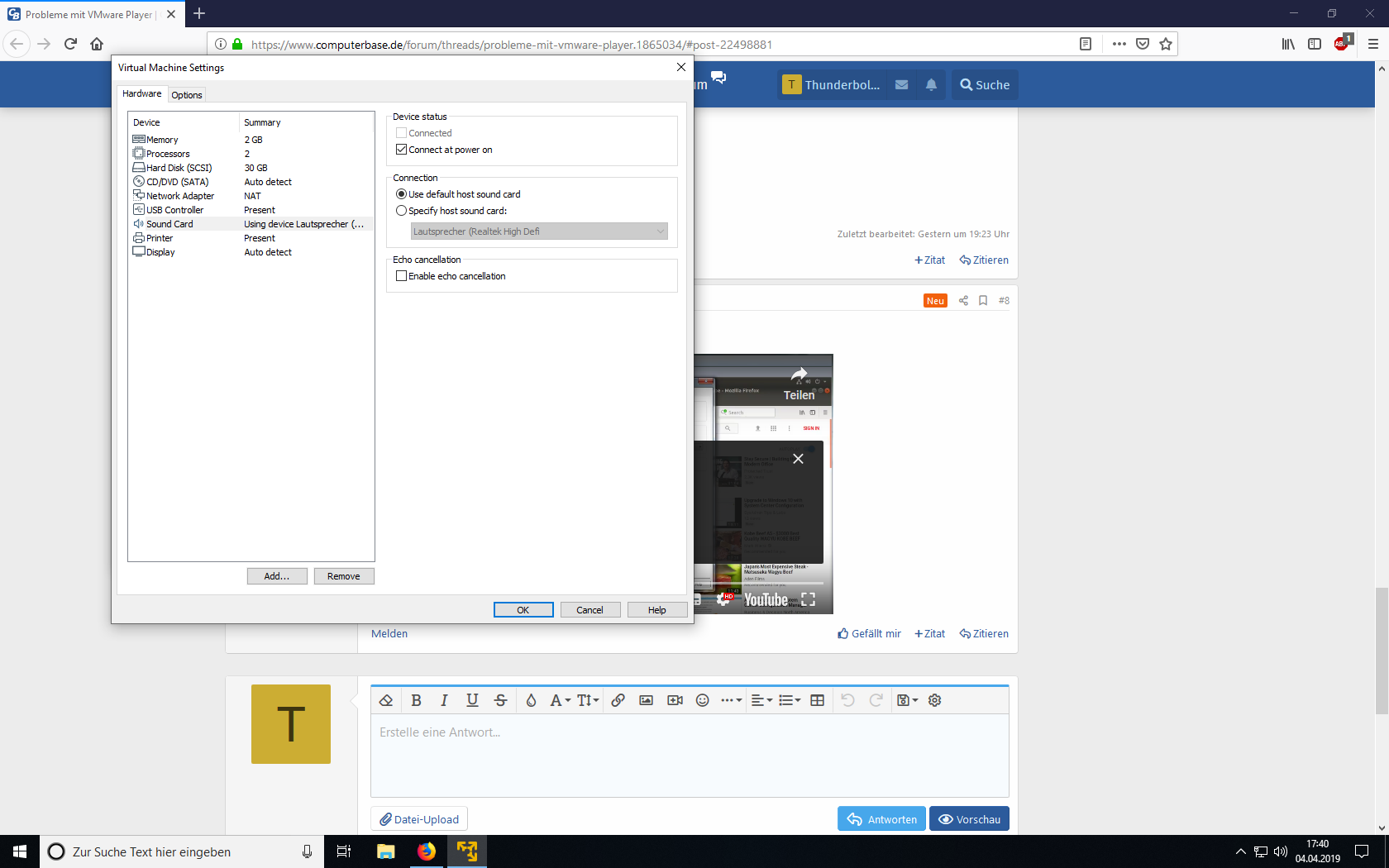The image size is (1389, 868).
Task: Open the editor settings gear
Action: pos(934,700)
